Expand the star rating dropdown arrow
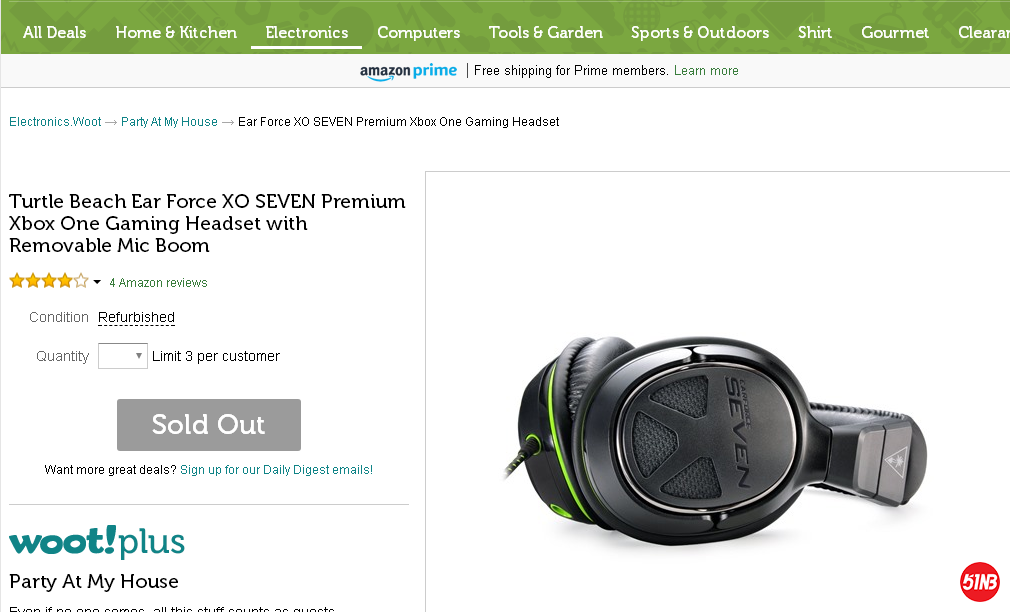 pos(97,282)
